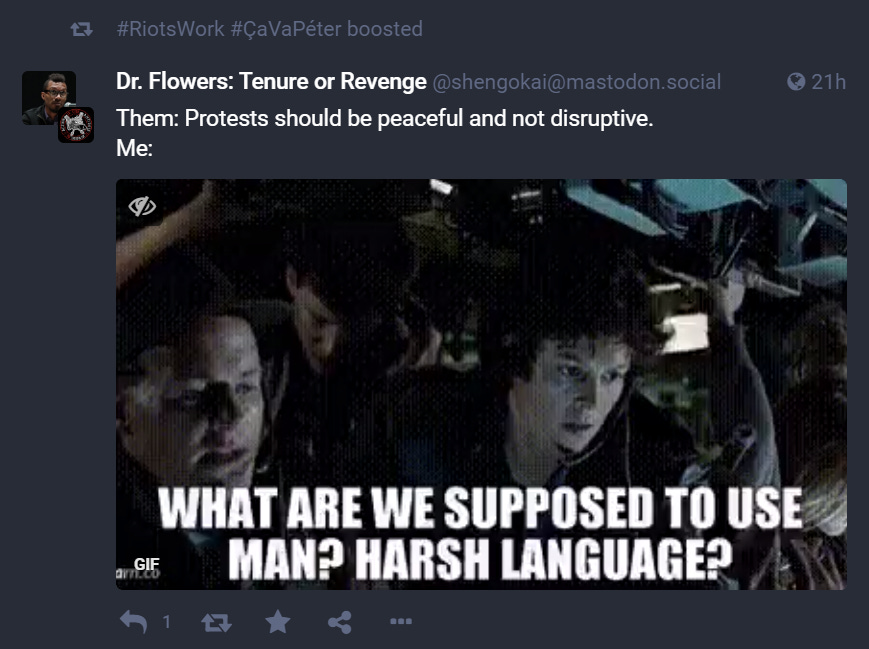Screen dimensions: 869x649
Task: Play the harsh language GIF
Action: (x=481, y=384)
